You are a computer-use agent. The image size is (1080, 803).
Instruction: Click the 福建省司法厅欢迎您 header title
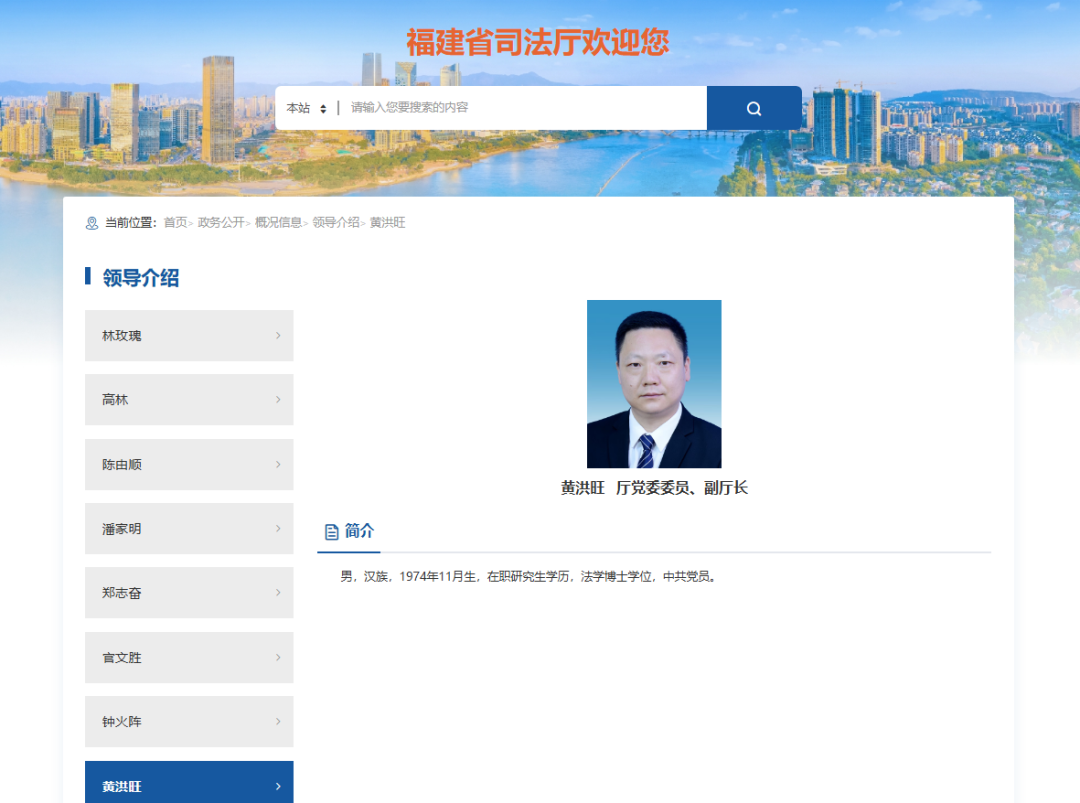pos(538,42)
